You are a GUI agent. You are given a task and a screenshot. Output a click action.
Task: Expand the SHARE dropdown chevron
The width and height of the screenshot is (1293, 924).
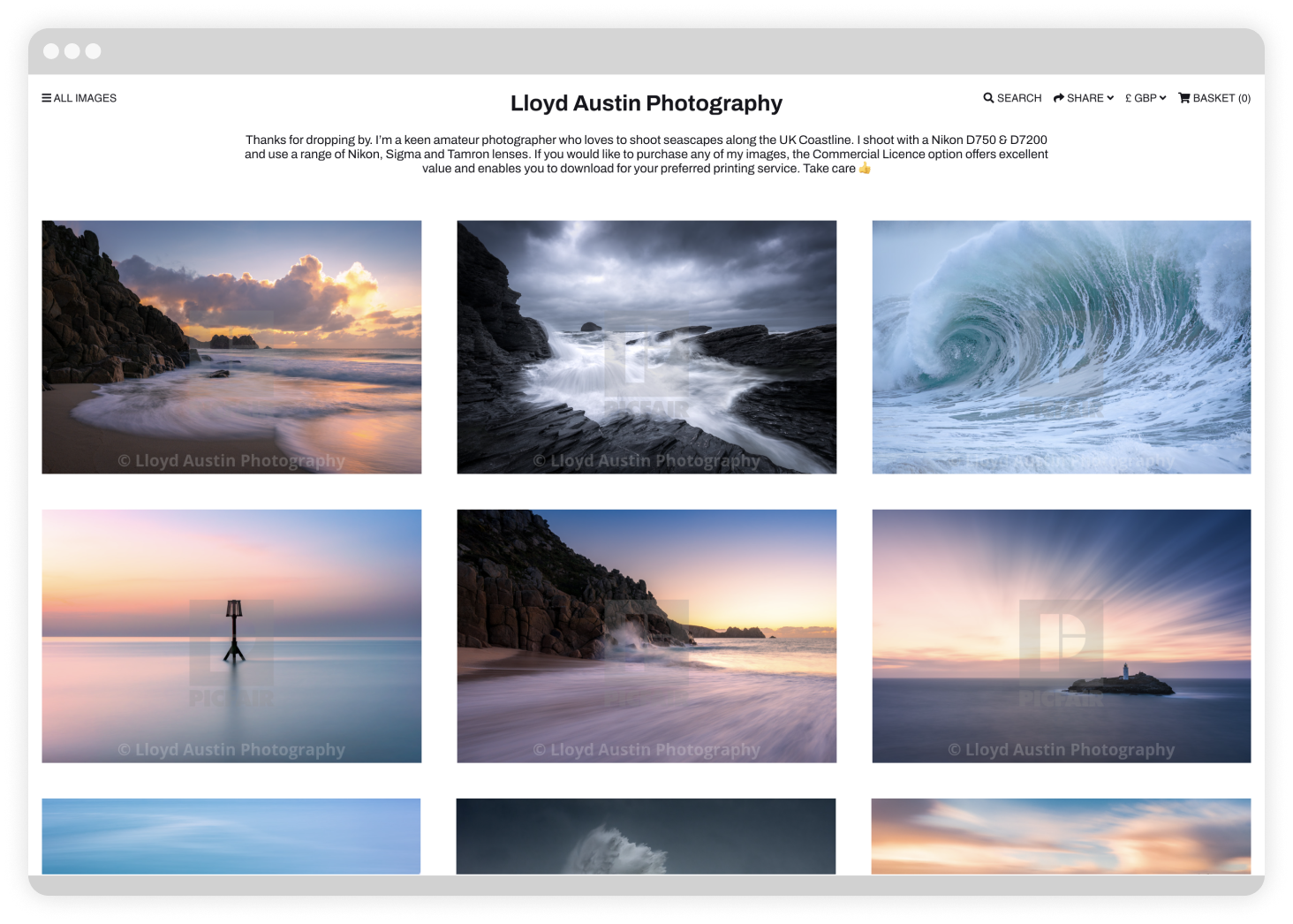[x=1108, y=98]
